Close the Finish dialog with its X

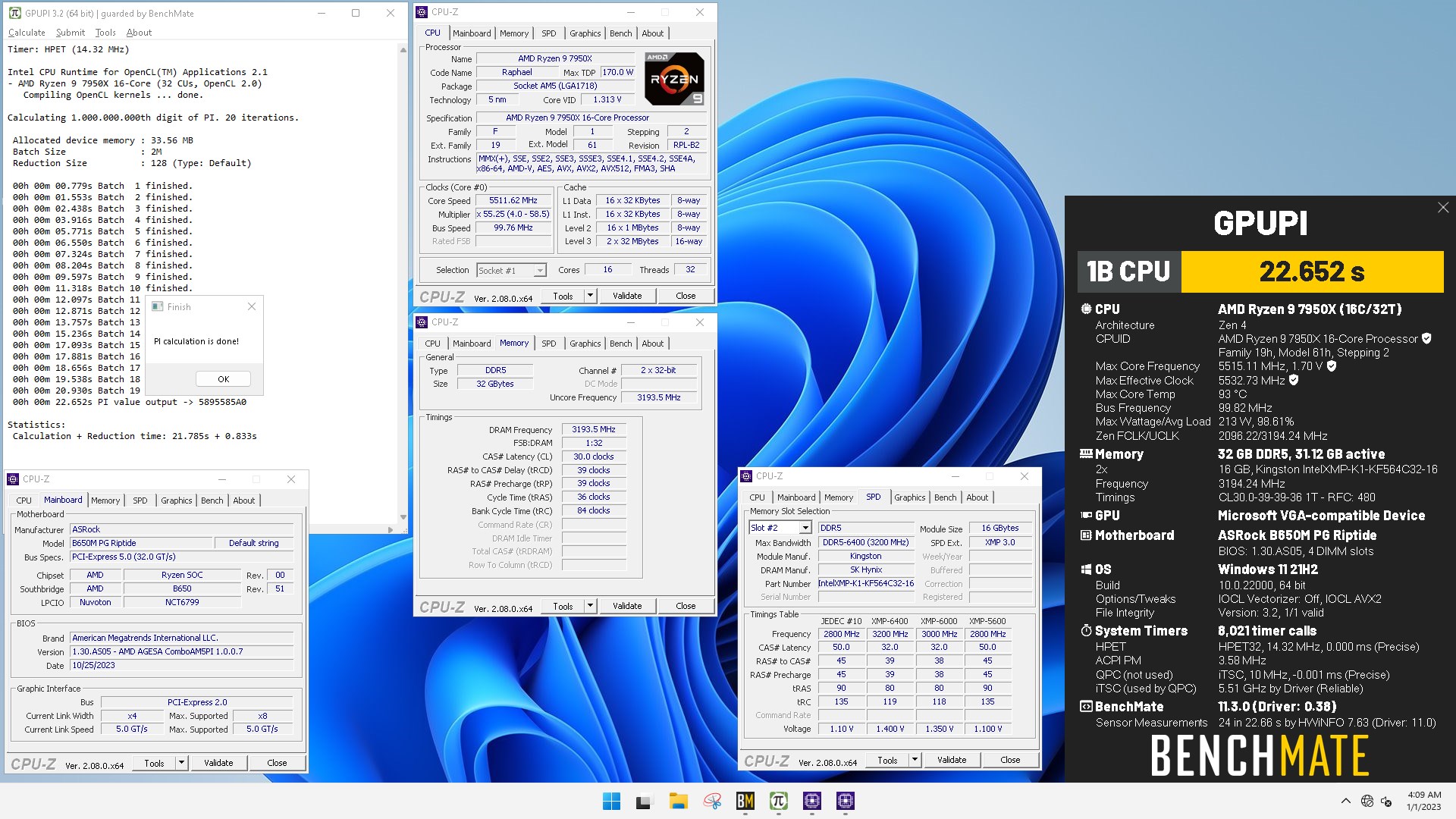(x=252, y=307)
